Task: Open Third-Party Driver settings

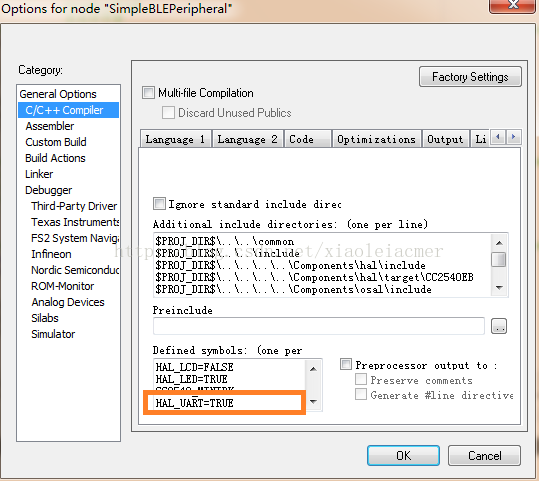Action: tap(74, 206)
